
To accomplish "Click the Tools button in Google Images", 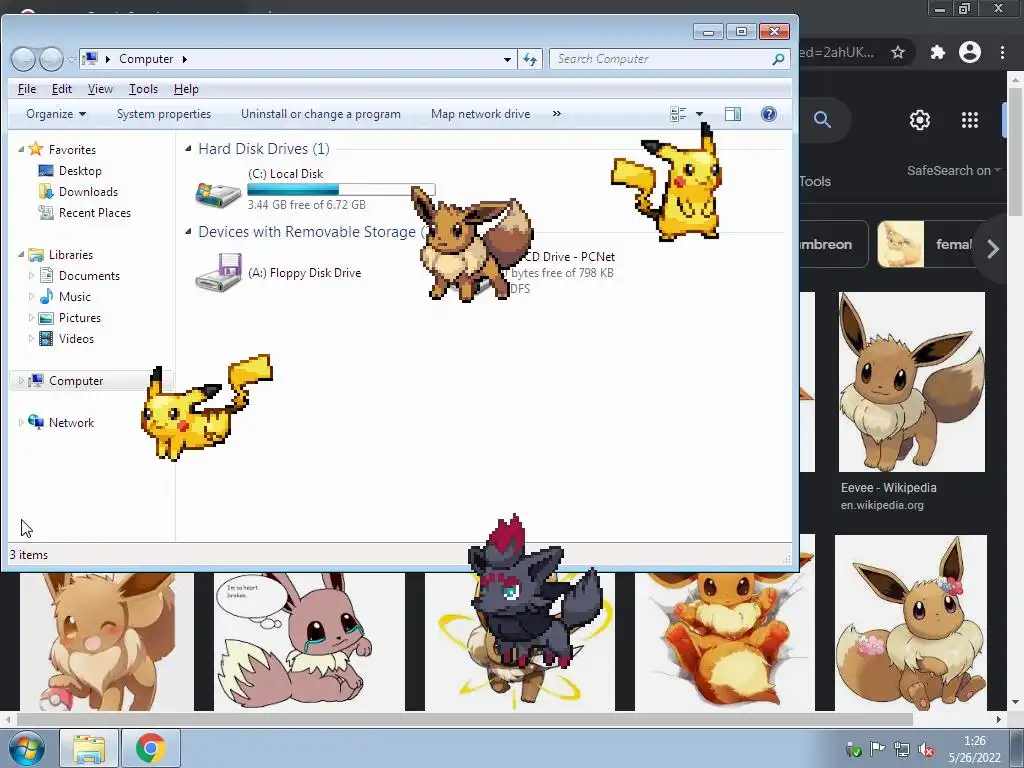I will (x=815, y=182).
